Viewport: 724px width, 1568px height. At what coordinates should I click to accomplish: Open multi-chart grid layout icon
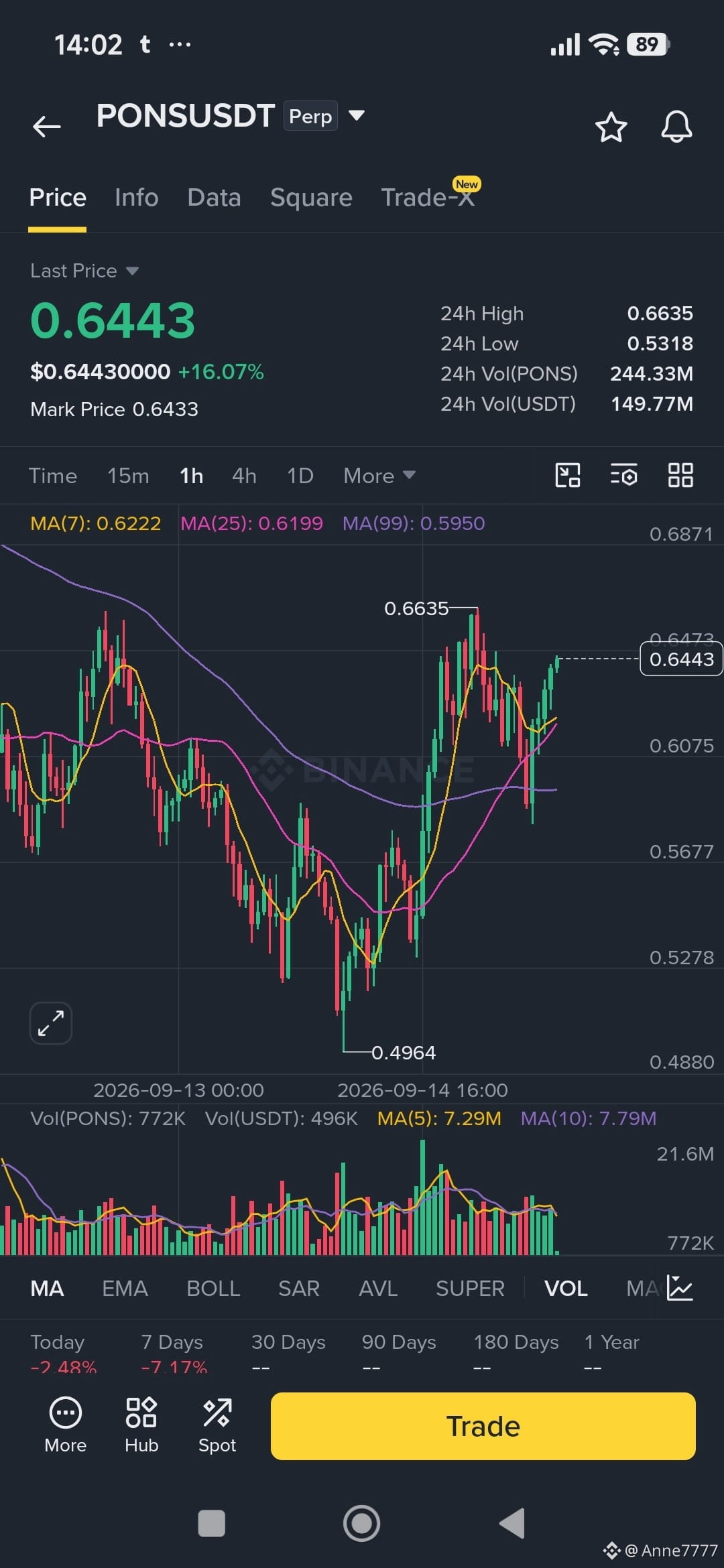tap(680, 475)
